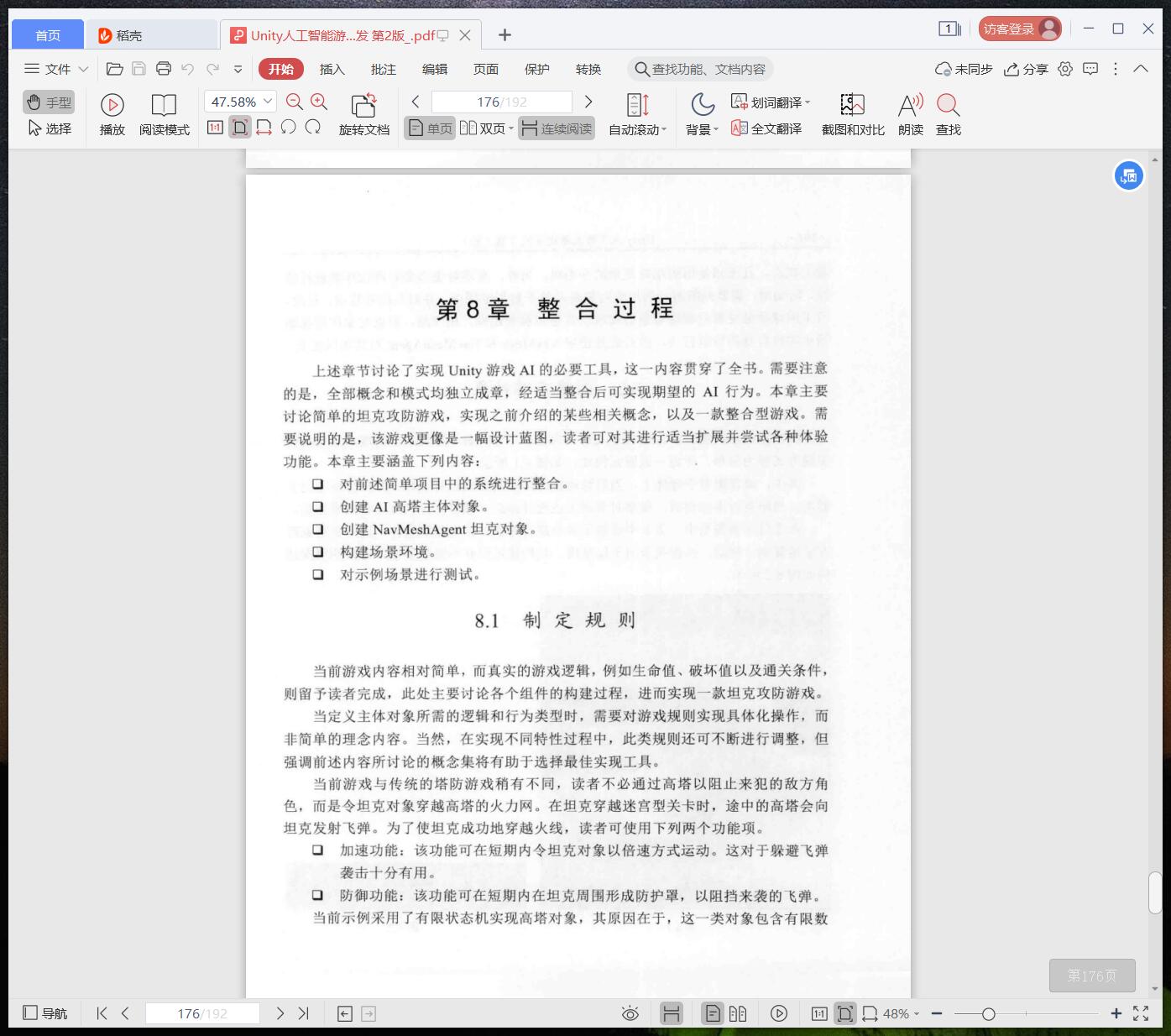Fit page width icon in toolbar
1171x1036 pixels.
[264, 128]
